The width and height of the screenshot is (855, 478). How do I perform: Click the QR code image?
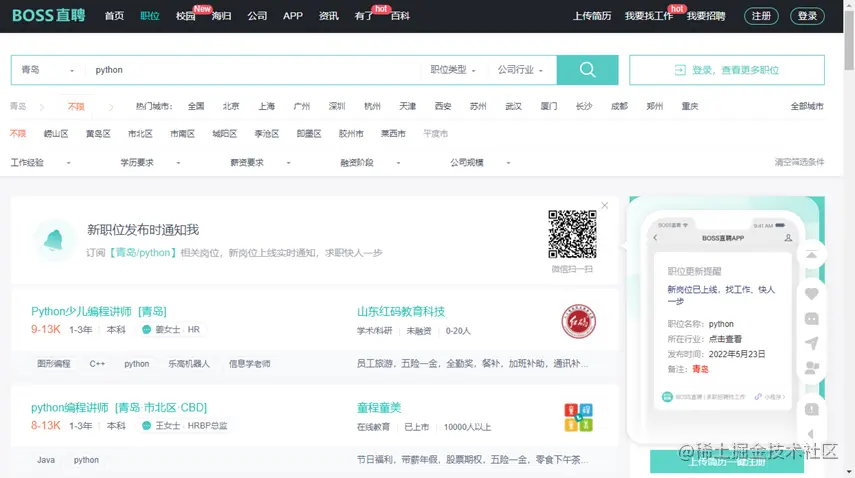(572, 234)
